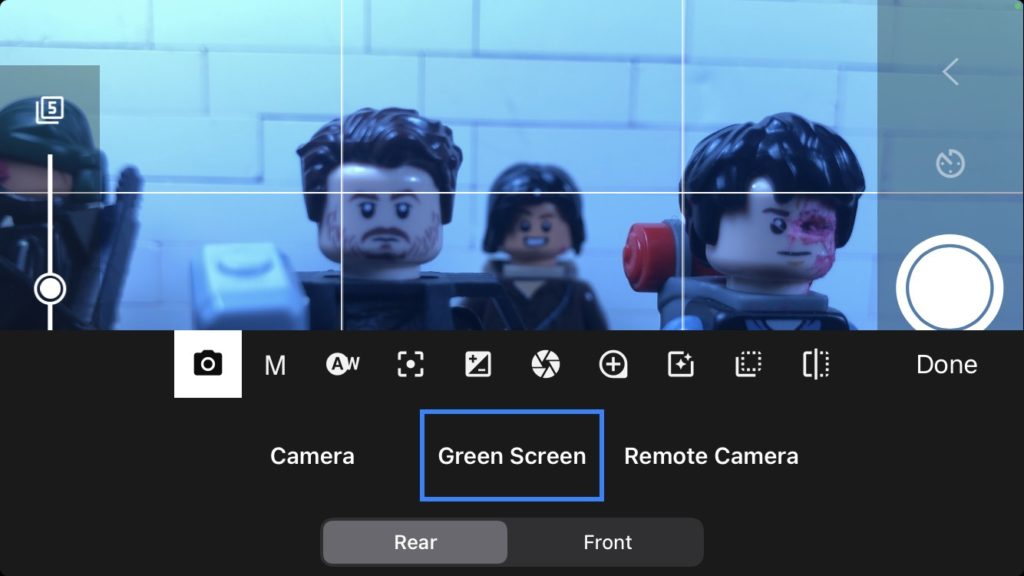The width and height of the screenshot is (1024, 576).
Task: Select the auto white balance icon
Action: pos(342,364)
